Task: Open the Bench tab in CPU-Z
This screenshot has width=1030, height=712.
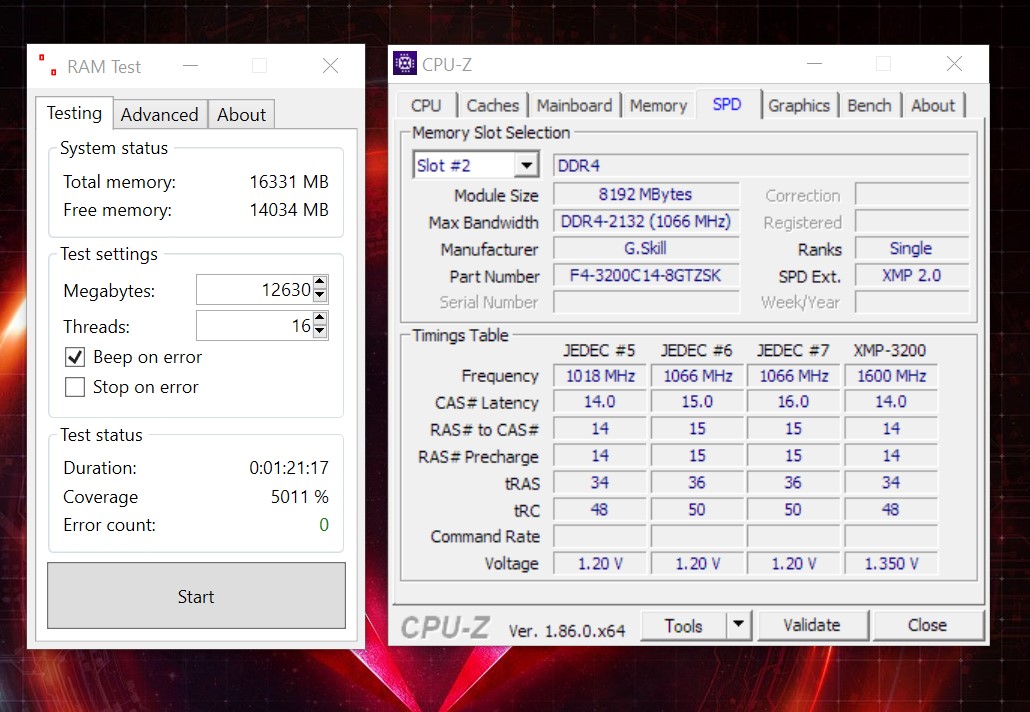Action: (869, 105)
